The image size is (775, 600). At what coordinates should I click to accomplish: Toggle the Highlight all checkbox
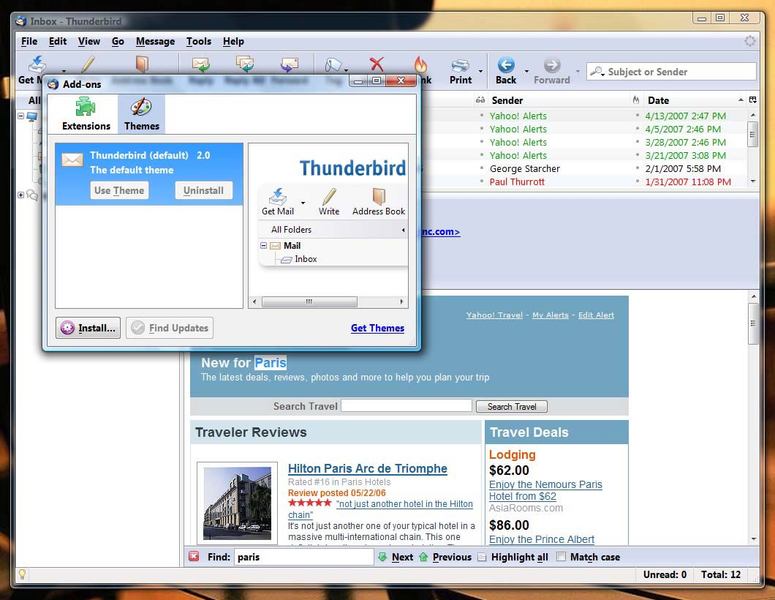(482, 557)
